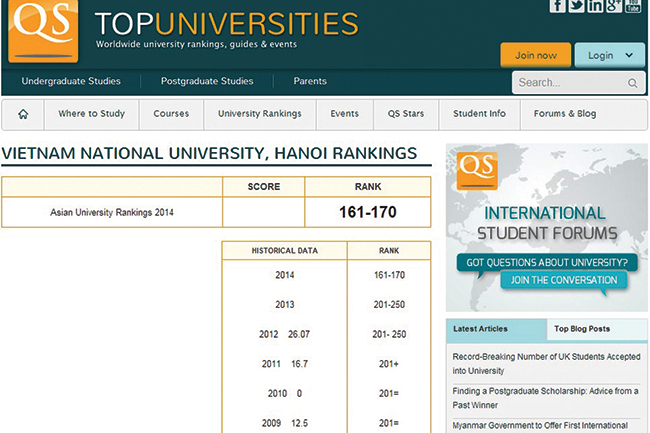
Task: Open Finding a Postgraduate Scholarship article
Action: [x=546, y=398]
